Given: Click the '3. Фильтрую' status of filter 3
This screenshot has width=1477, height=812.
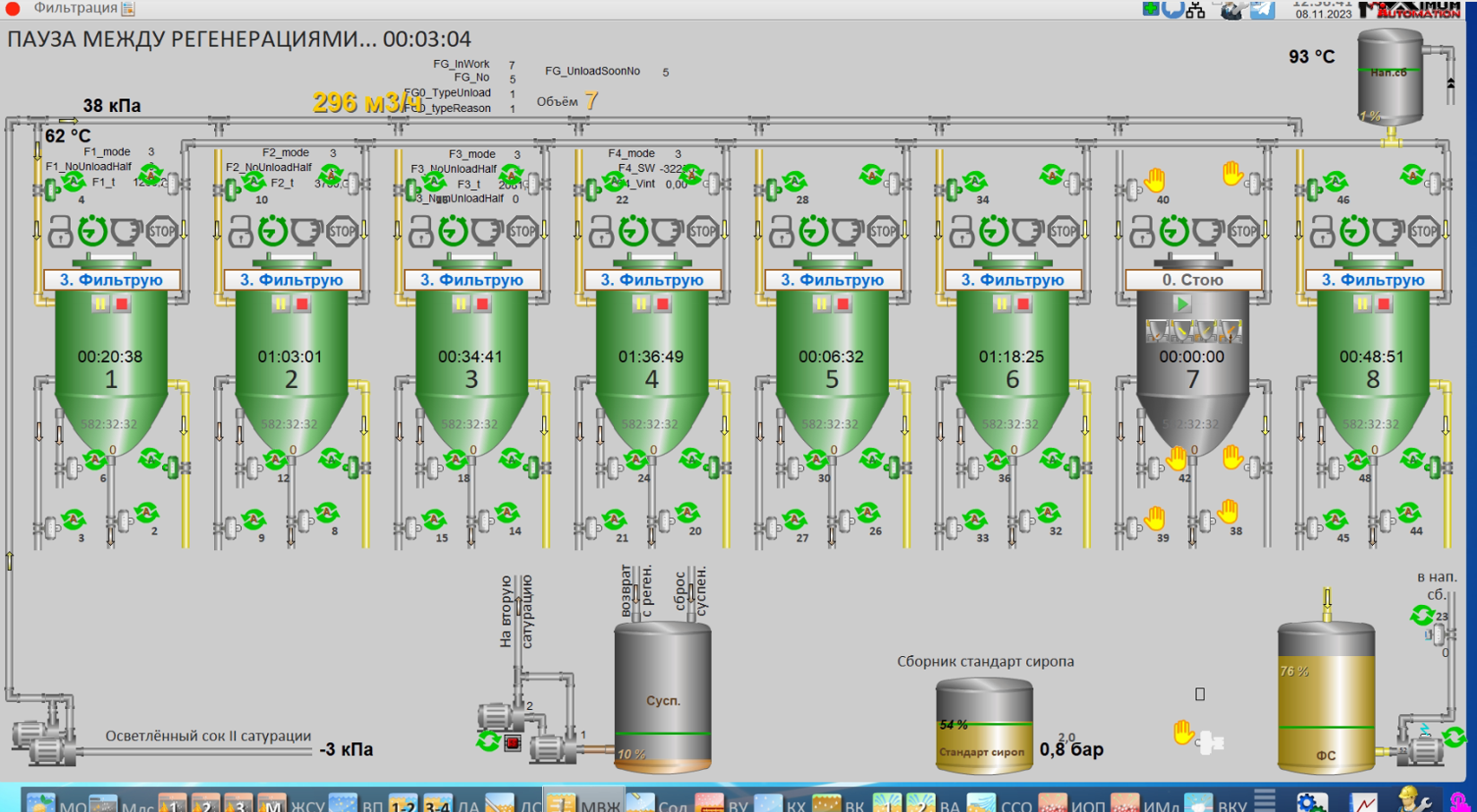Looking at the screenshot, I should pos(471,280).
